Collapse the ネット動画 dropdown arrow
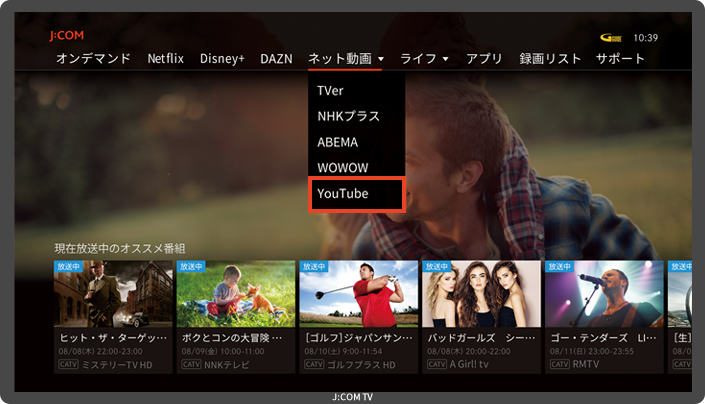 (381, 59)
